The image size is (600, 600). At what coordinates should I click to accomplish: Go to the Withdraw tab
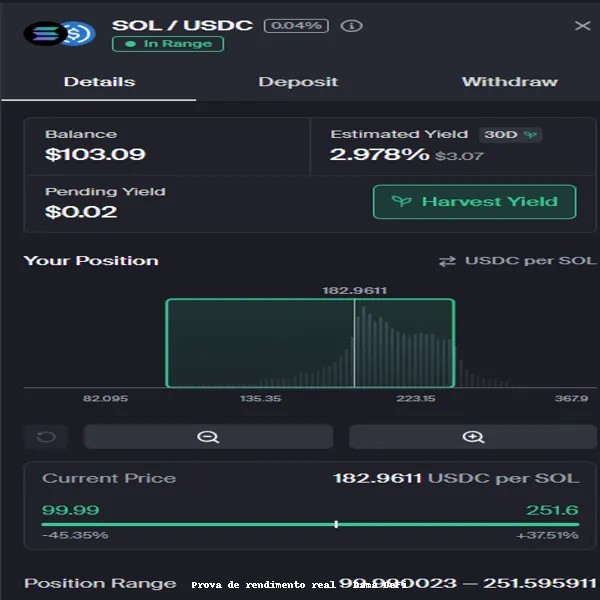click(x=509, y=82)
